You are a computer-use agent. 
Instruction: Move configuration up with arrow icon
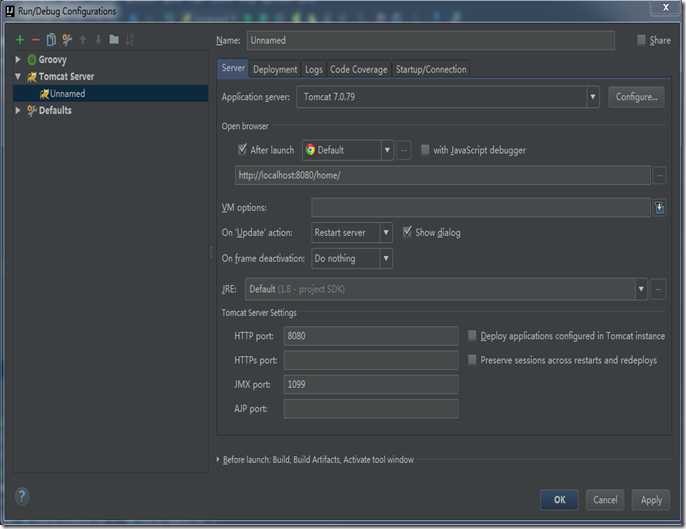[x=83, y=40]
